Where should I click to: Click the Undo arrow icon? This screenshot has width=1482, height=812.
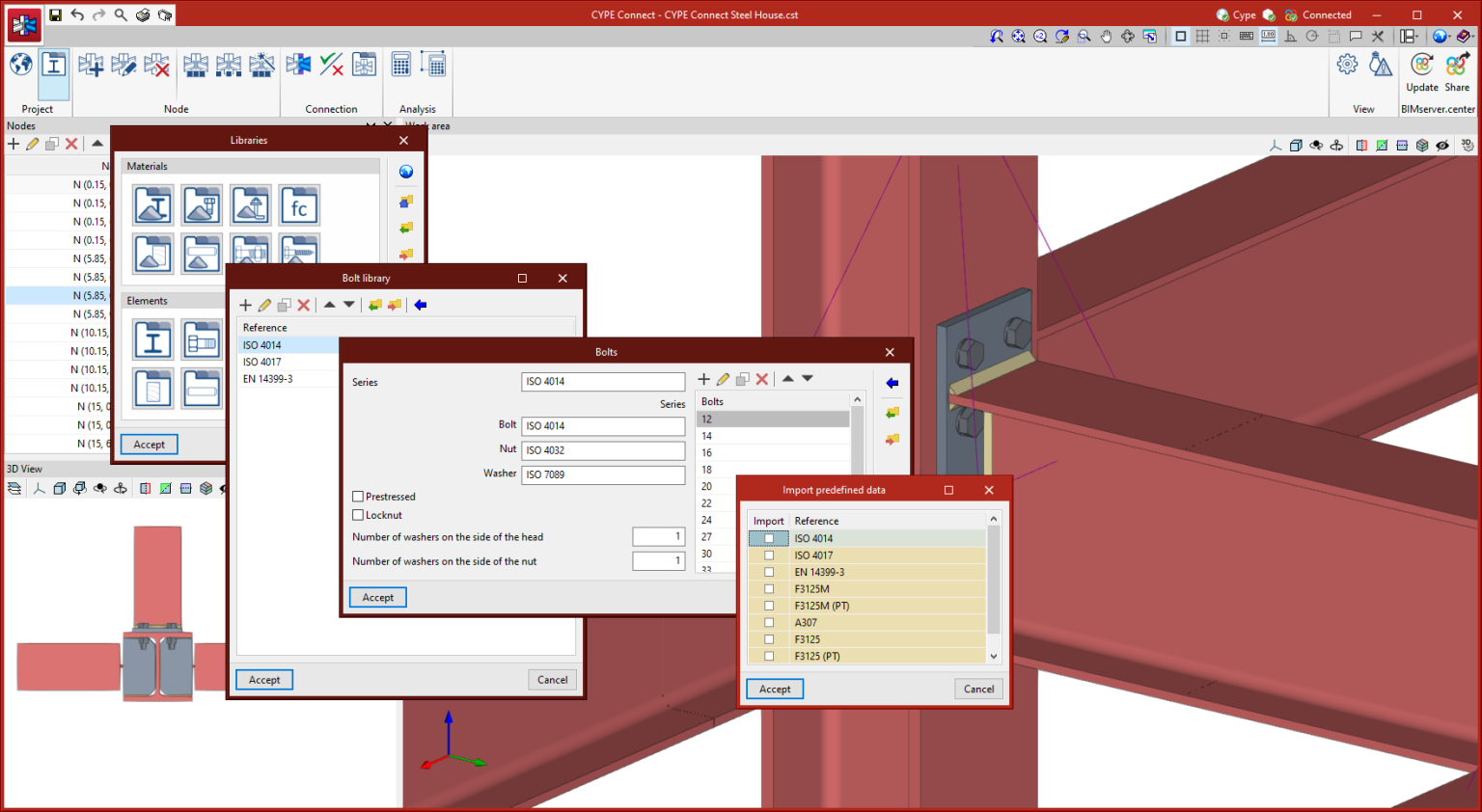click(77, 14)
